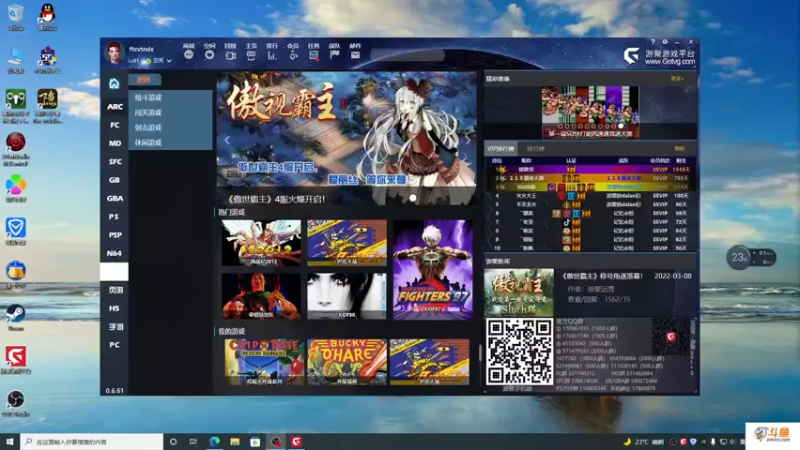Open the Chip 'n Dale game in my games
This screenshot has height=450, width=800.
pos(264,362)
